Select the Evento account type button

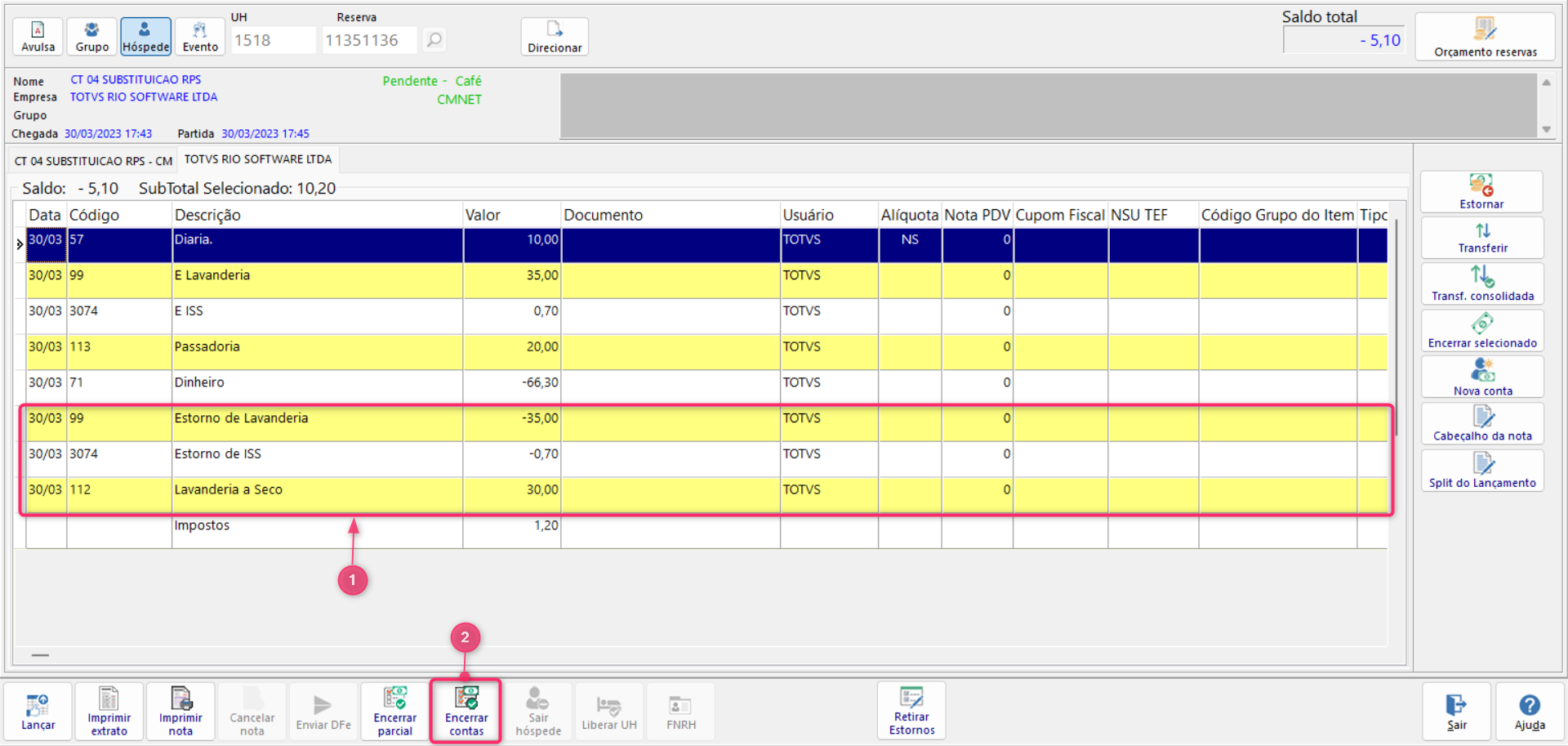click(200, 37)
